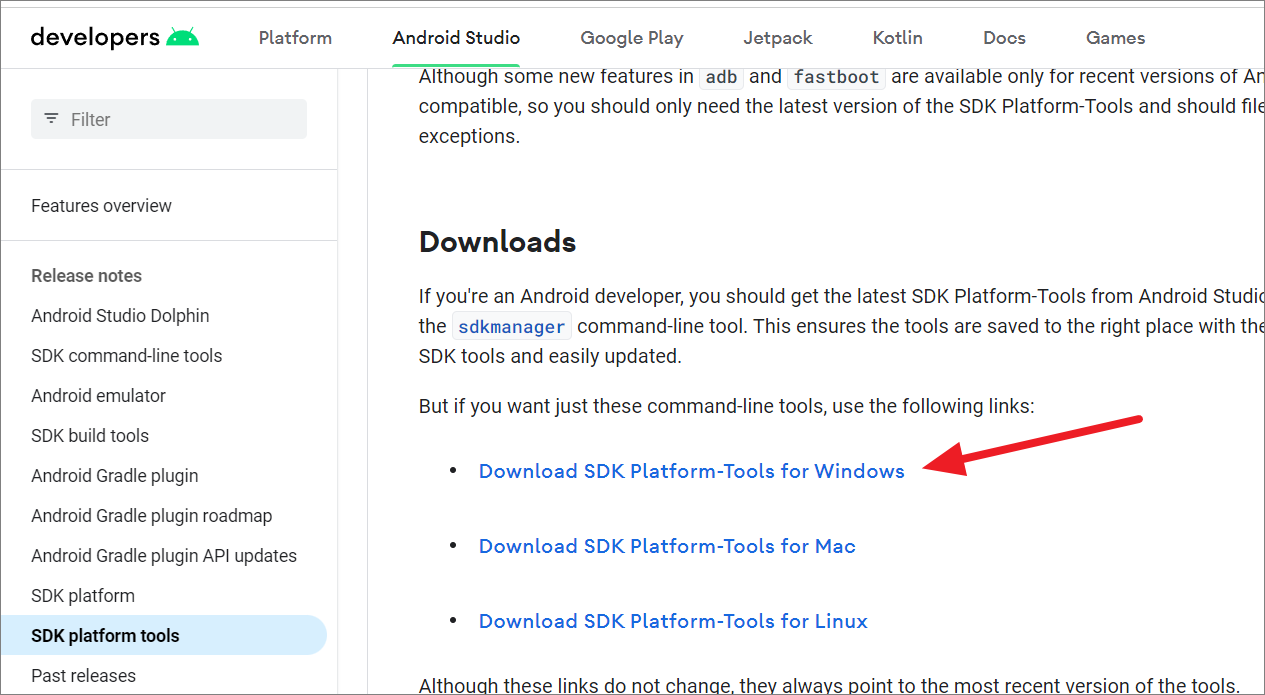Open Features overview in the sidebar
The height and width of the screenshot is (695, 1265).
101,206
